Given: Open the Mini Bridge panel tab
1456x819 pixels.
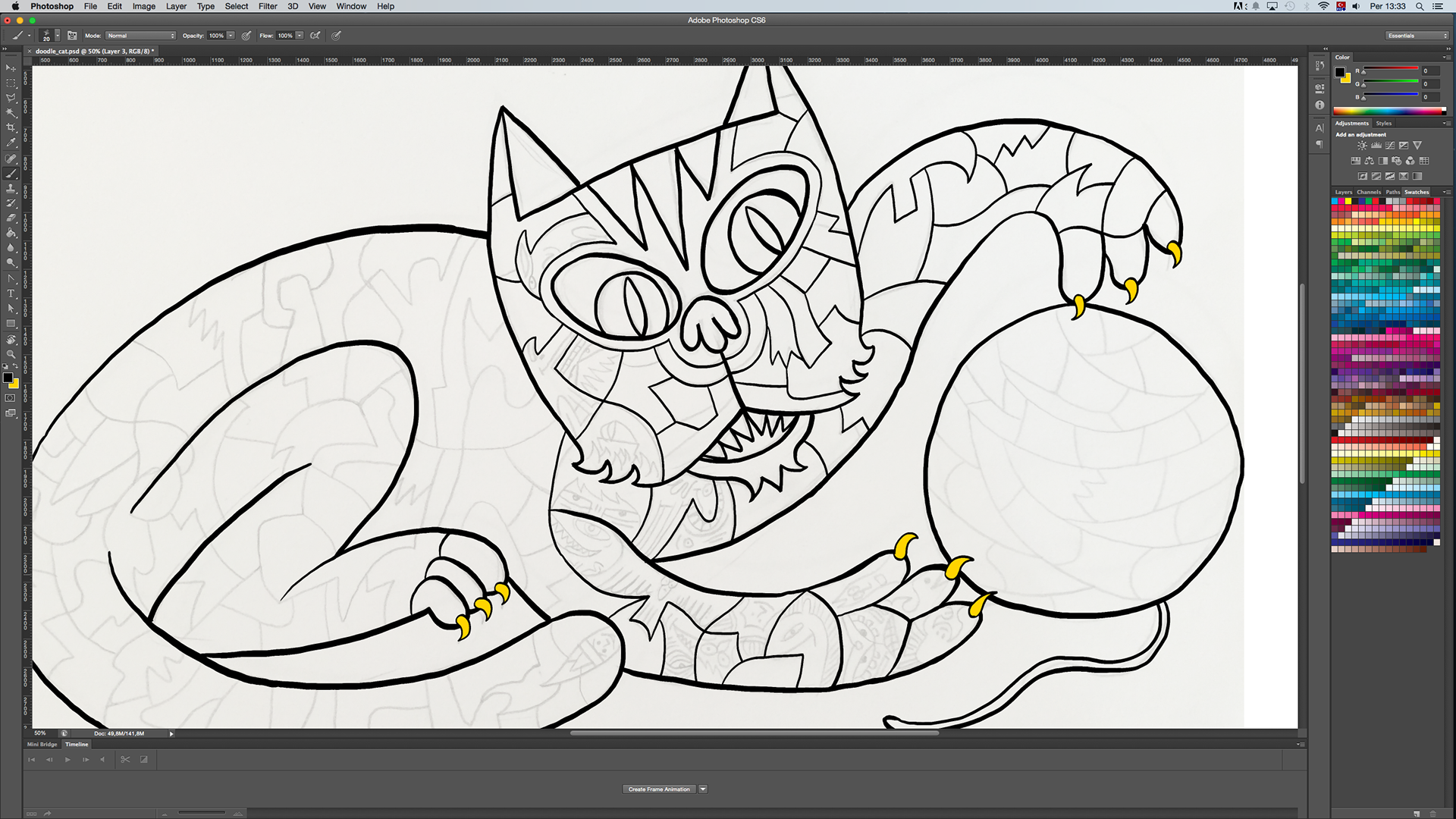Looking at the screenshot, I should coord(42,745).
